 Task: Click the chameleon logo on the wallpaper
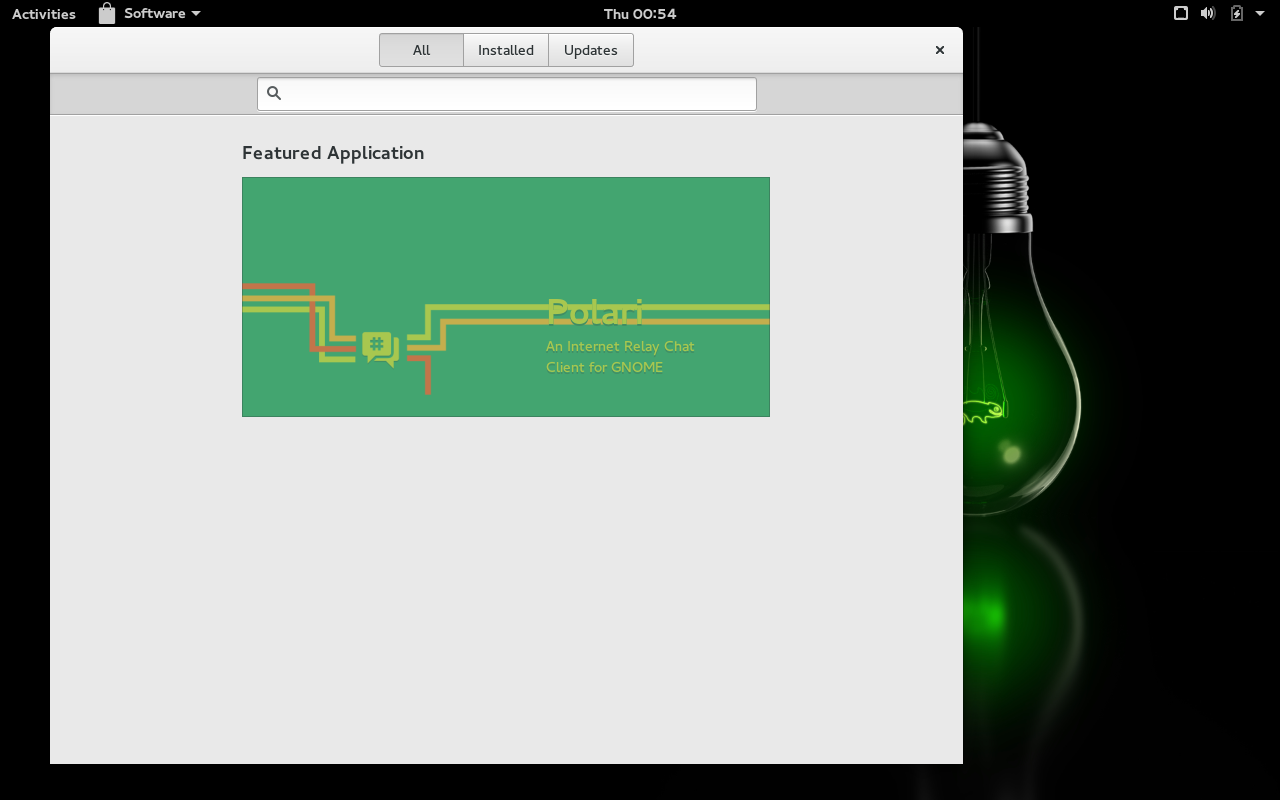tap(984, 411)
